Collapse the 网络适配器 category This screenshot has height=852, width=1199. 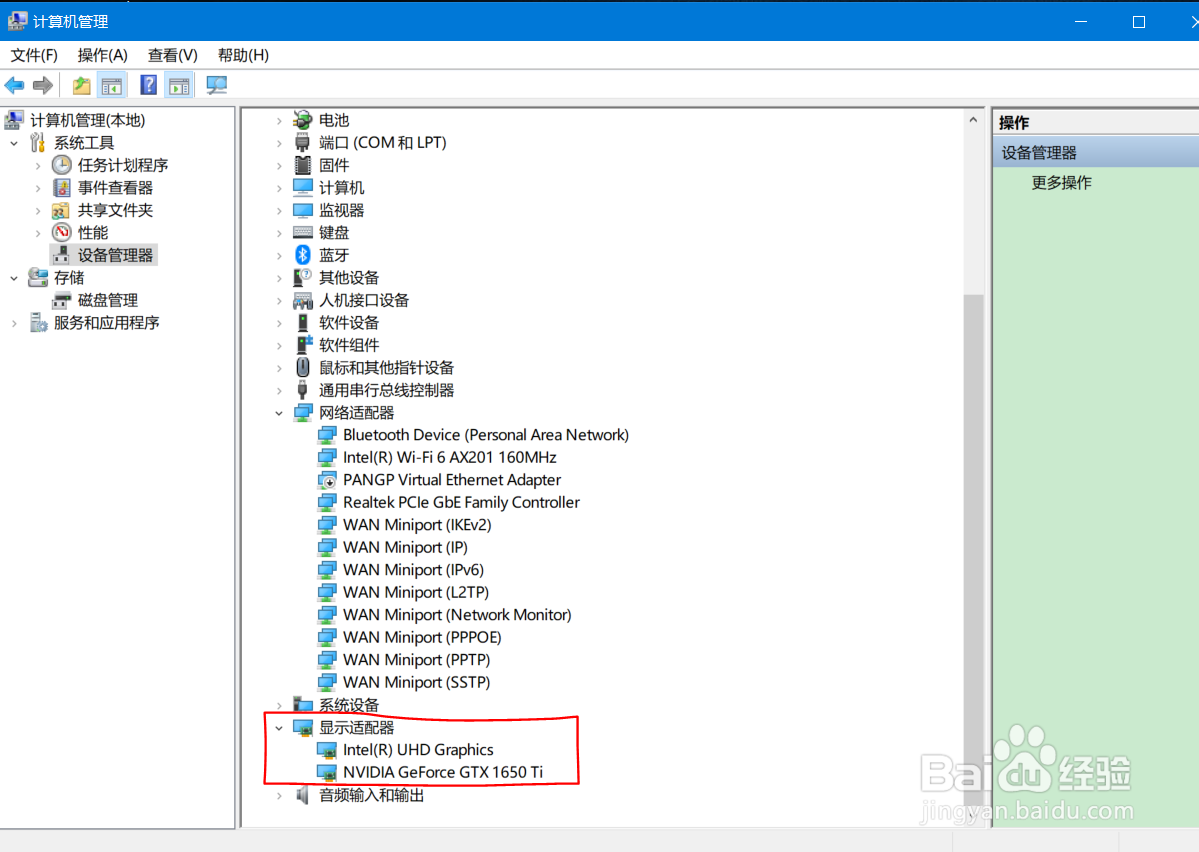pos(279,412)
